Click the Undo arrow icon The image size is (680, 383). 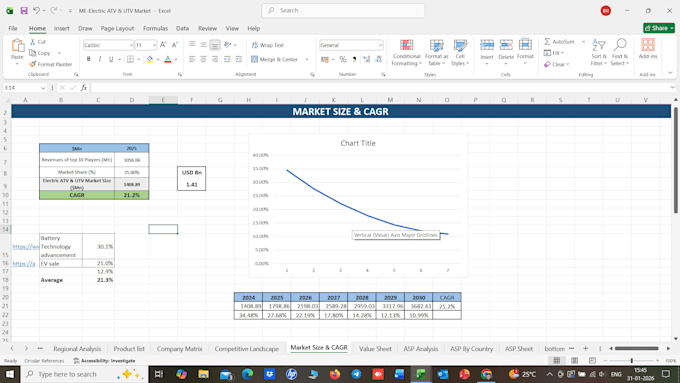coord(36,10)
